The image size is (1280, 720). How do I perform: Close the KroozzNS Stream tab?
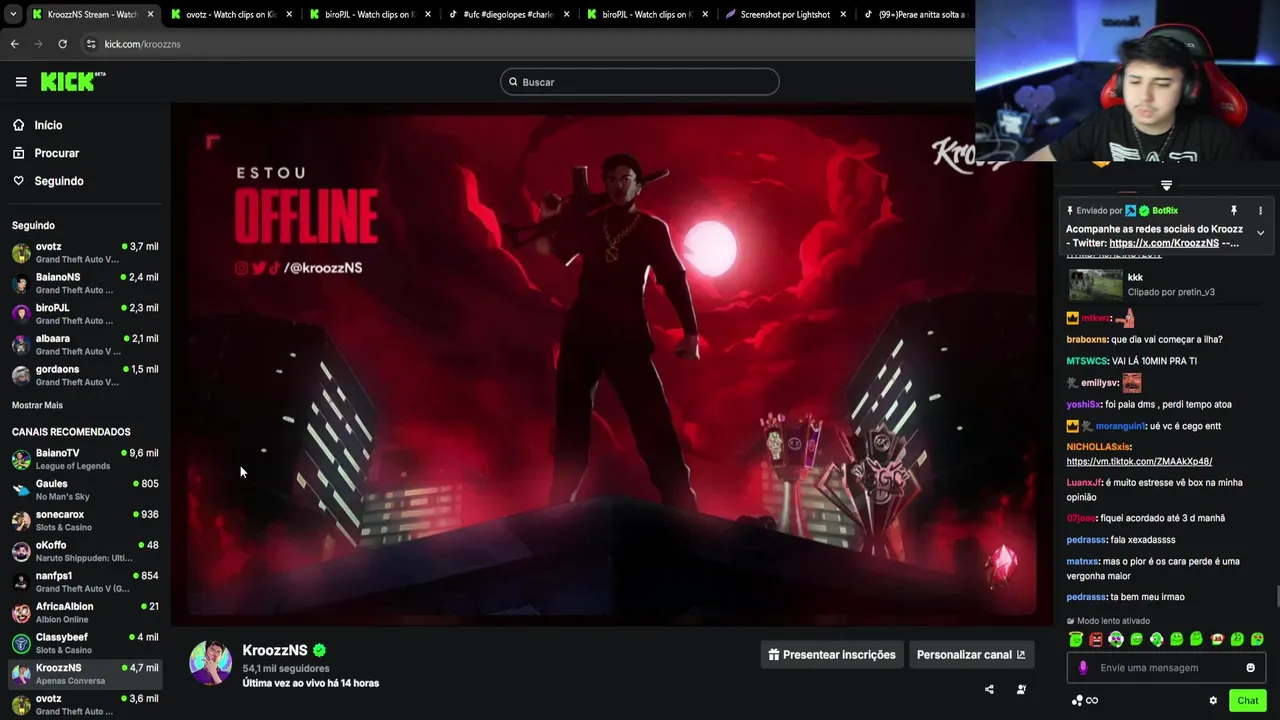(x=151, y=15)
